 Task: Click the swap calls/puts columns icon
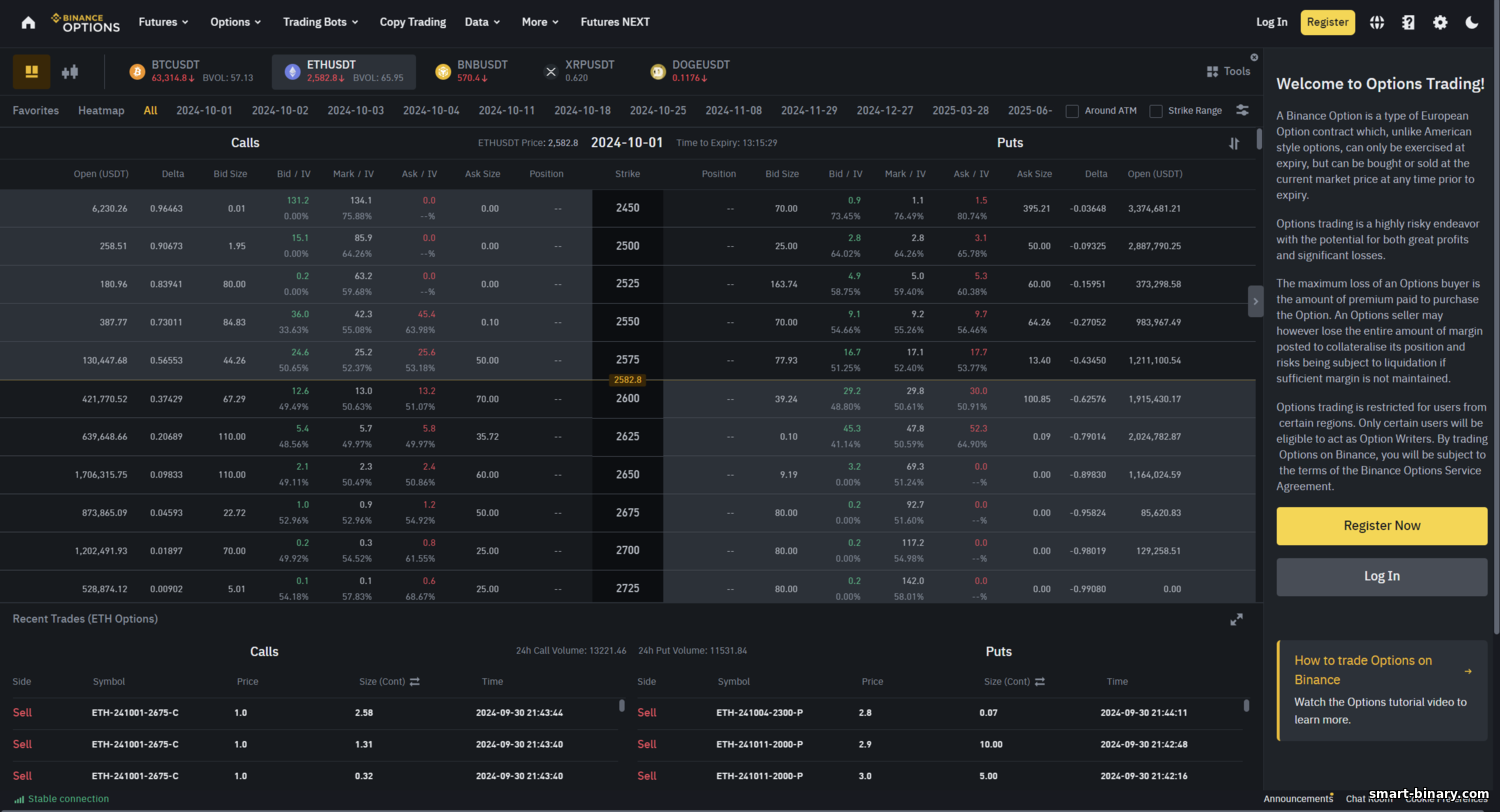tap(1234, 143)
